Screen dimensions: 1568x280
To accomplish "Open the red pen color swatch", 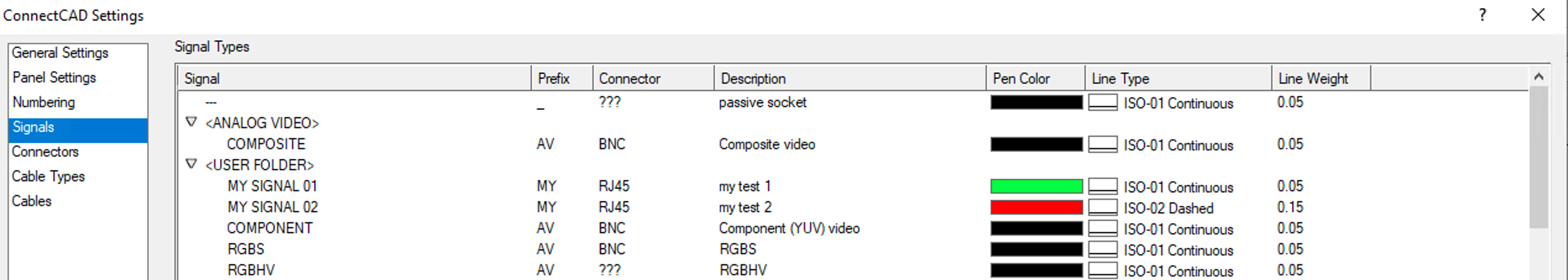I will (x=1036, y=207).
